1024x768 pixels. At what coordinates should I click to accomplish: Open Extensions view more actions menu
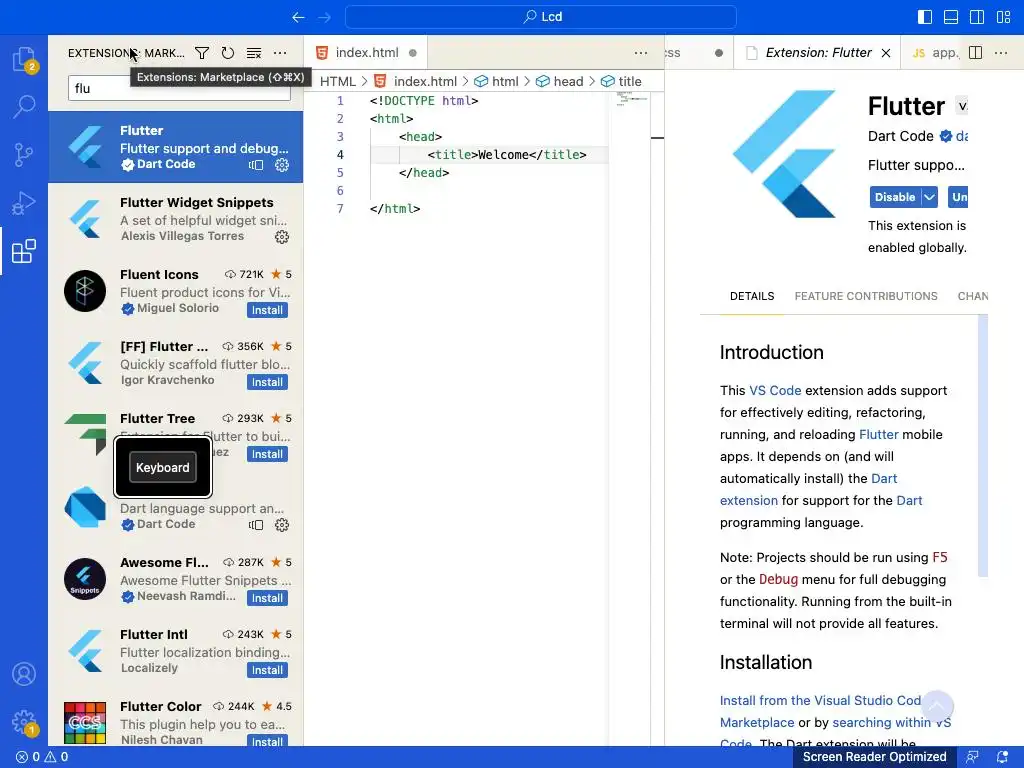(280, 53)
